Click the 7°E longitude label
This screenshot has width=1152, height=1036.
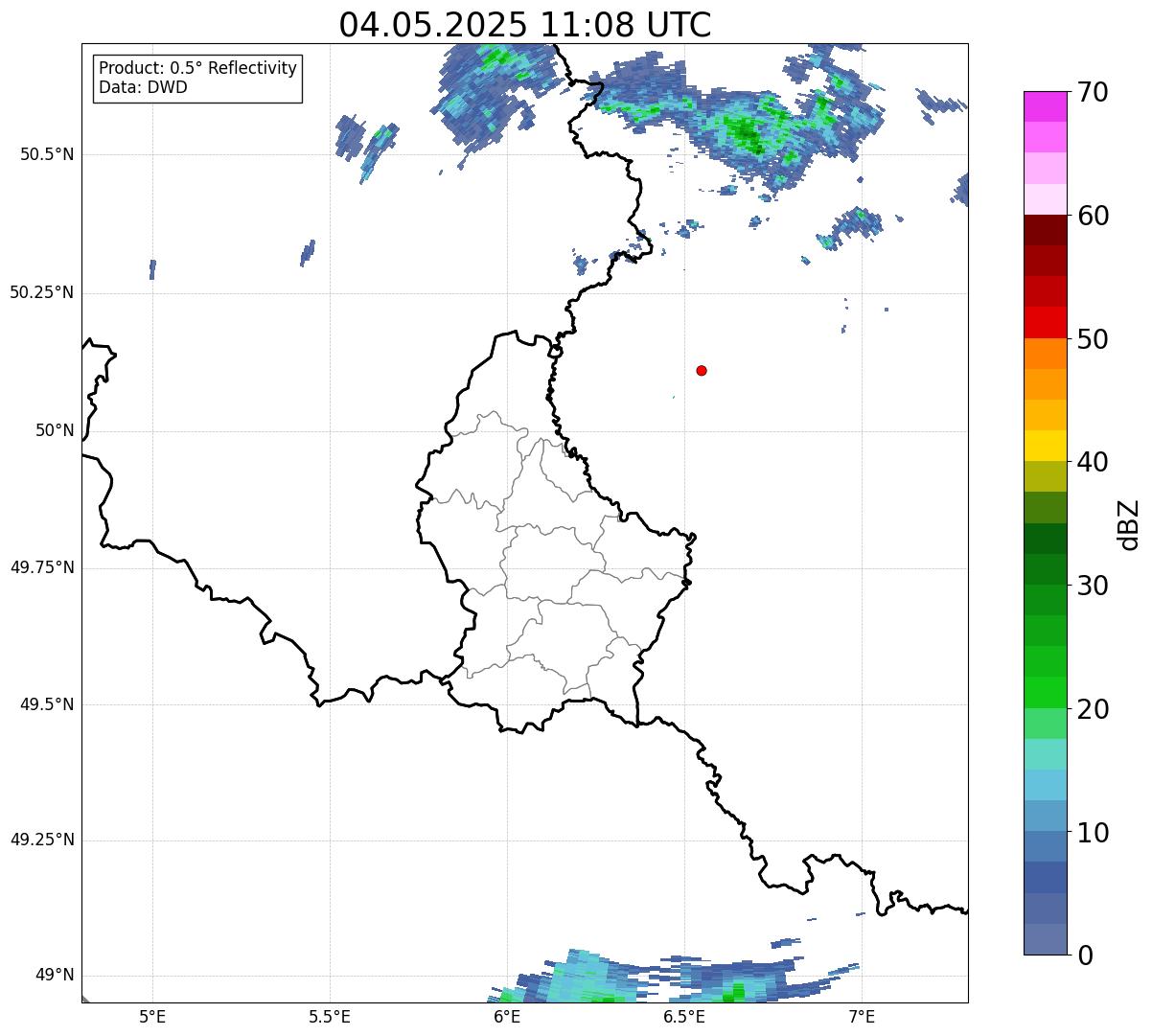coord(862,1016)
